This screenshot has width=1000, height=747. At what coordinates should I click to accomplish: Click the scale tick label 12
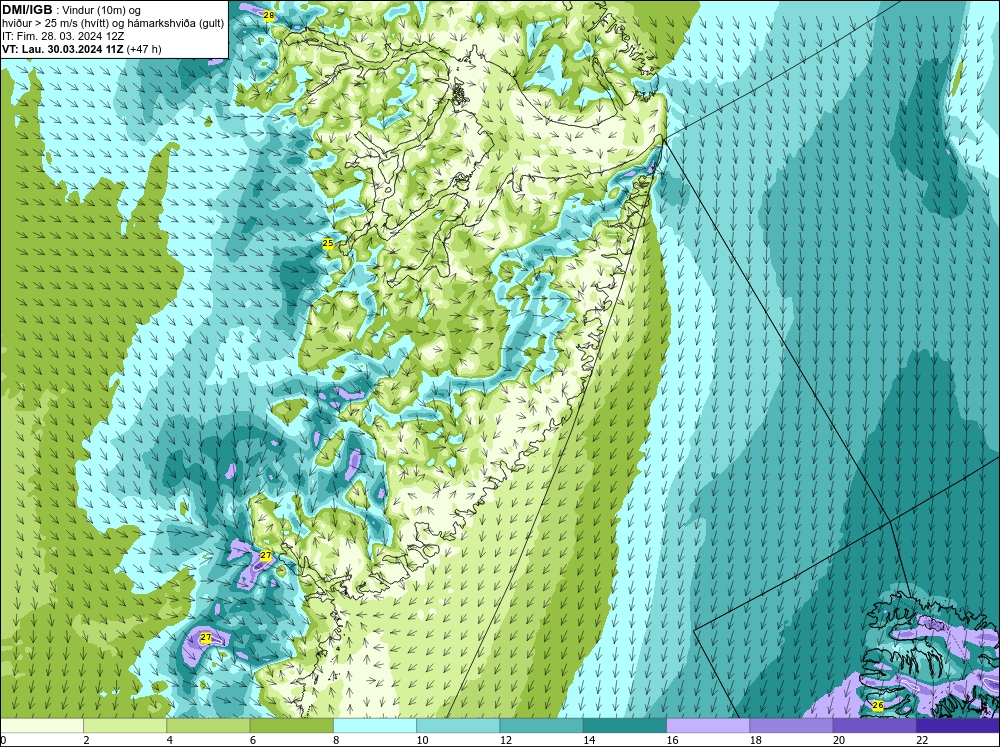(x=506, y=740)
